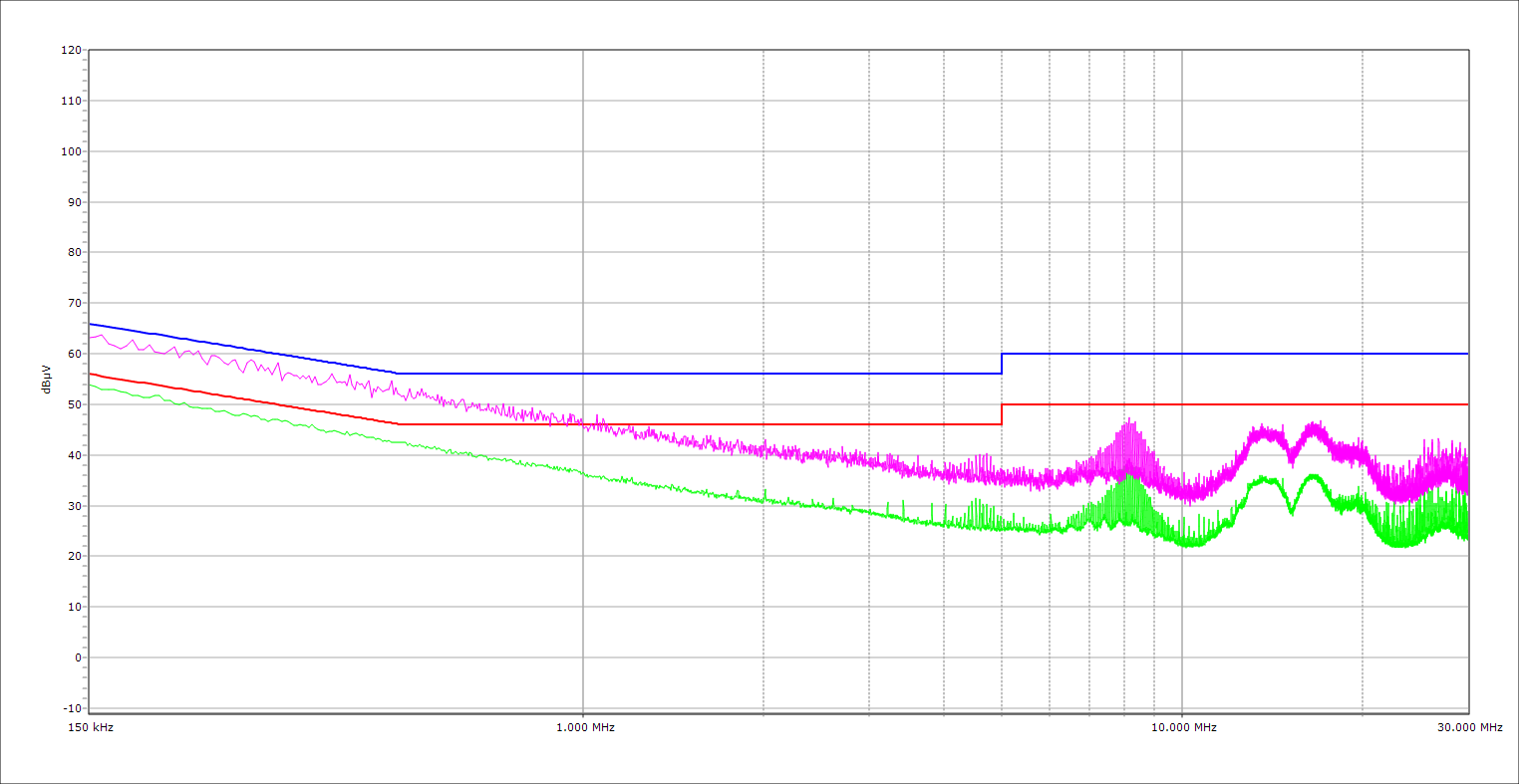Click the 100 value on the y-axis

(x=71, y=151)
